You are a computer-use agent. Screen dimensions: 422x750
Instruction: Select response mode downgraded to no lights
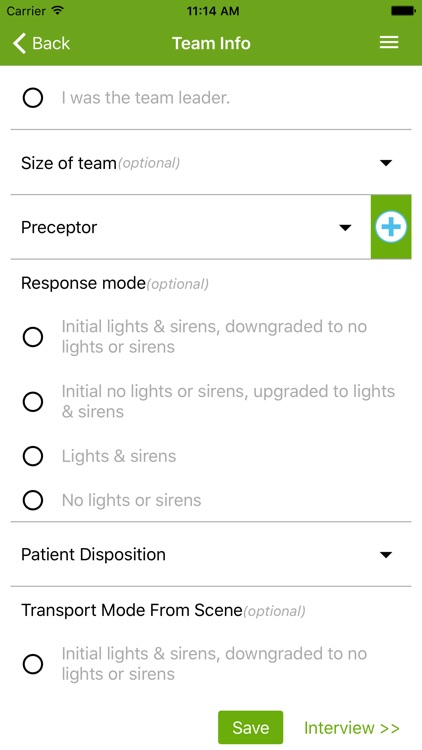(33, 337)
